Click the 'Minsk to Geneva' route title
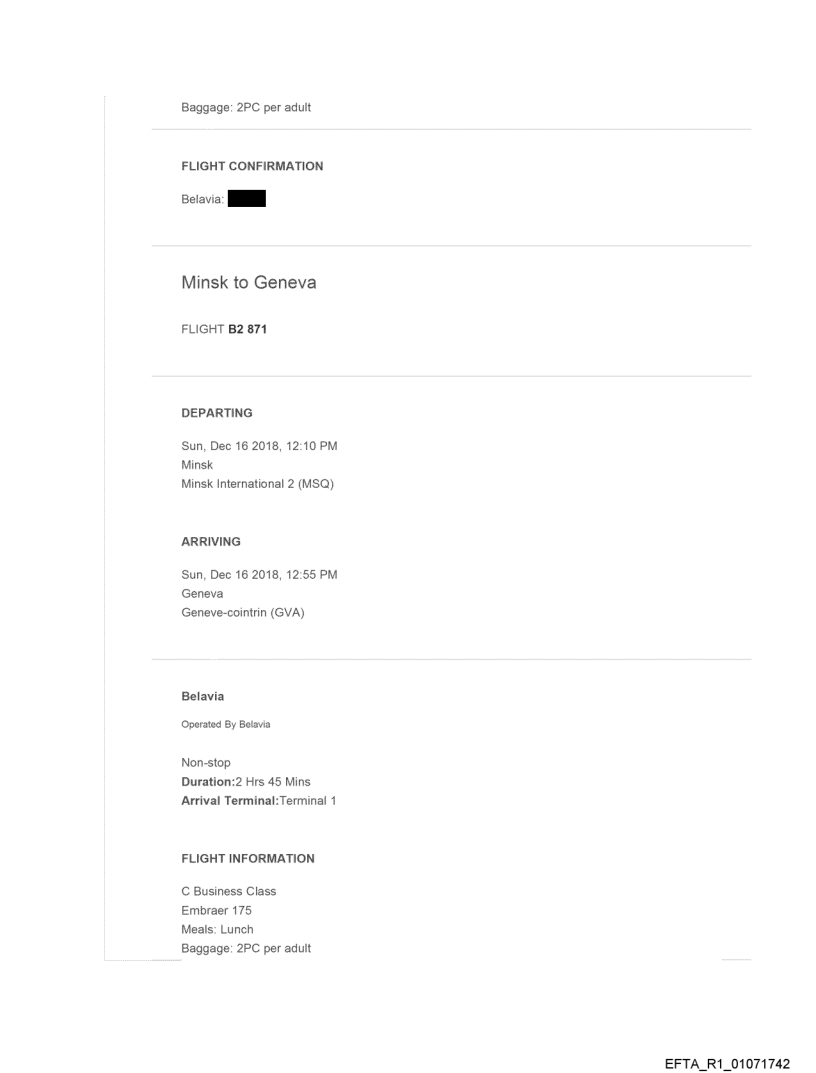816x1073 pixels. pos(248,283)
